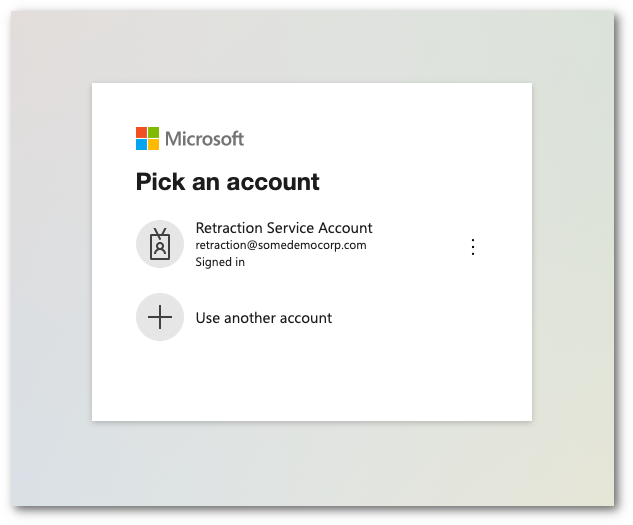Click the green square in Microsoft logo
633x525 pixels.
tap(153, 132)
